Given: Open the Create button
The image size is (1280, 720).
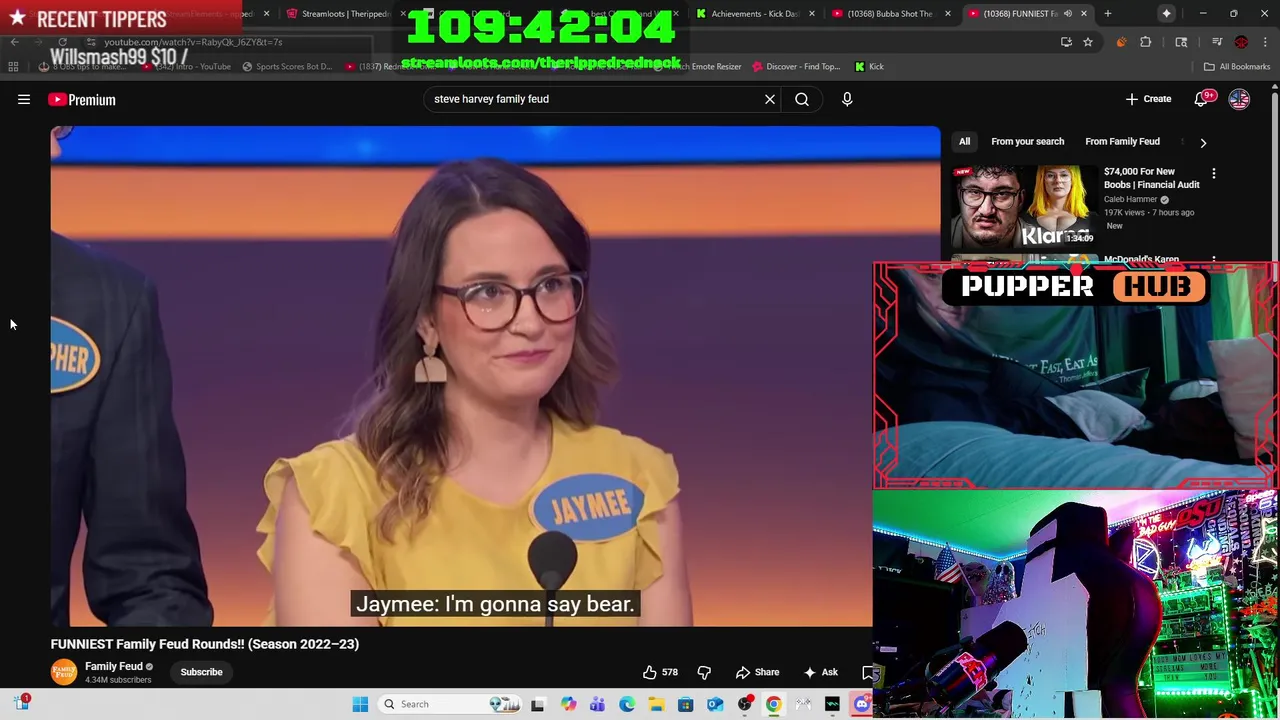Looking at the screenshot, I should pyautogui.click(x=1148, y=99).
